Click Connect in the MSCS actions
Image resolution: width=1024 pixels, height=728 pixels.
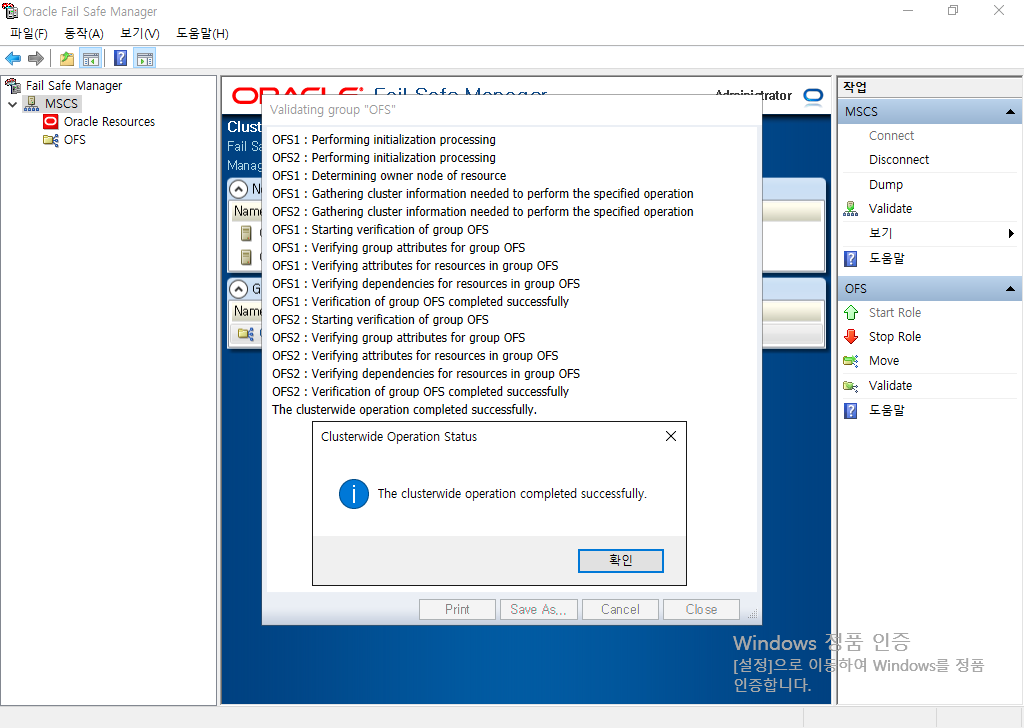pos(891,136)
